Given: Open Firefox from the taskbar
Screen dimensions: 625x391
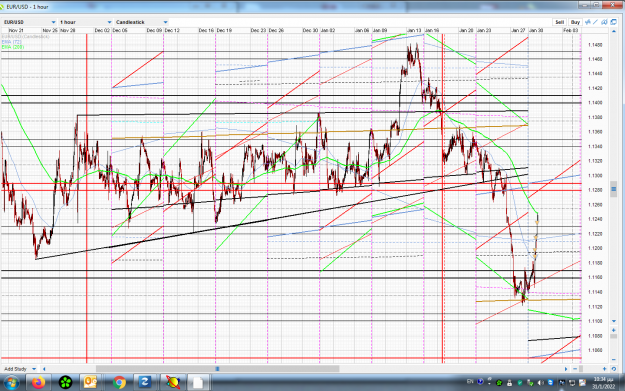Looking at the screenshot, I should pyautogui.click(x=39, y=383).
